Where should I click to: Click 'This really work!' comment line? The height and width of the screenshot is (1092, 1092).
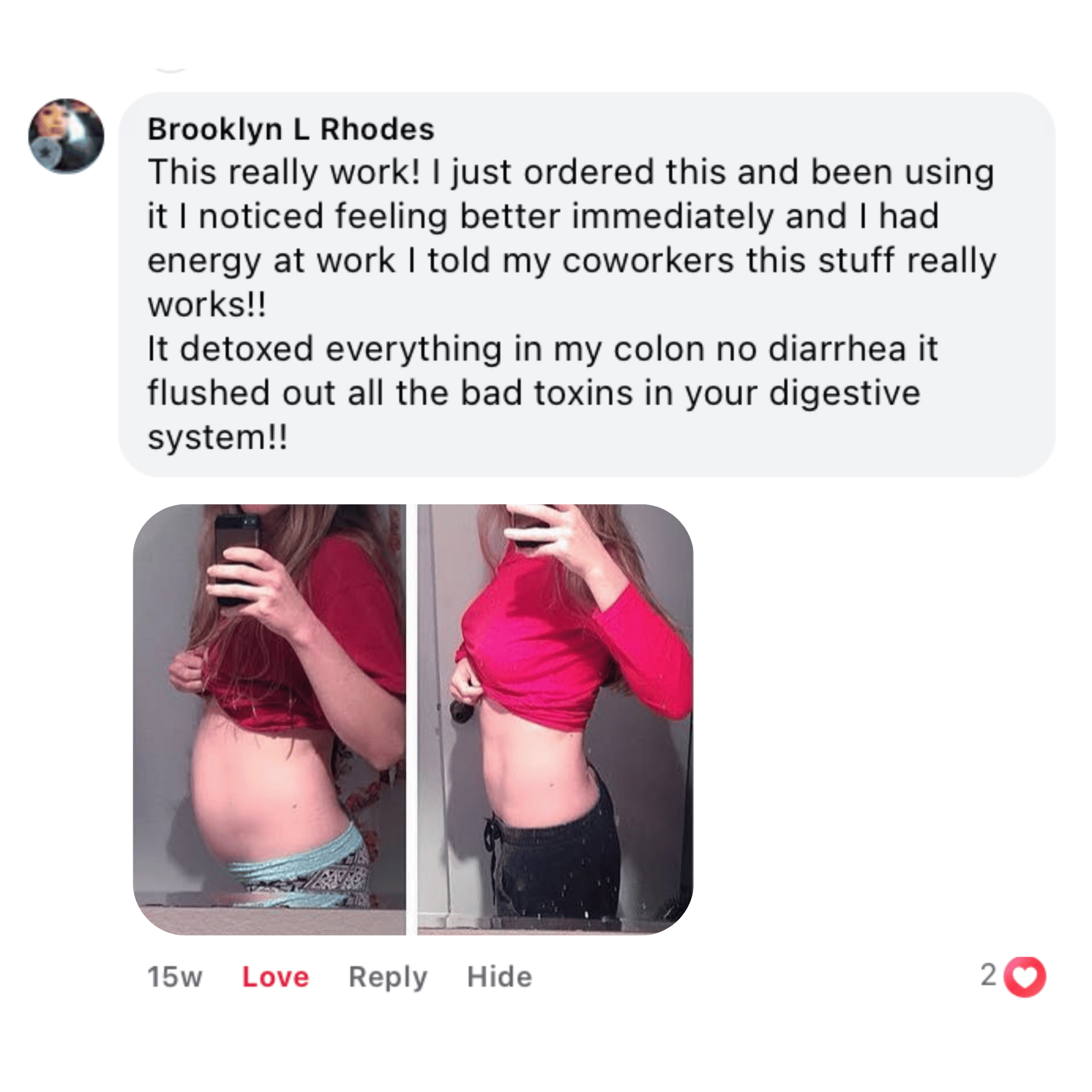(284, 172)
